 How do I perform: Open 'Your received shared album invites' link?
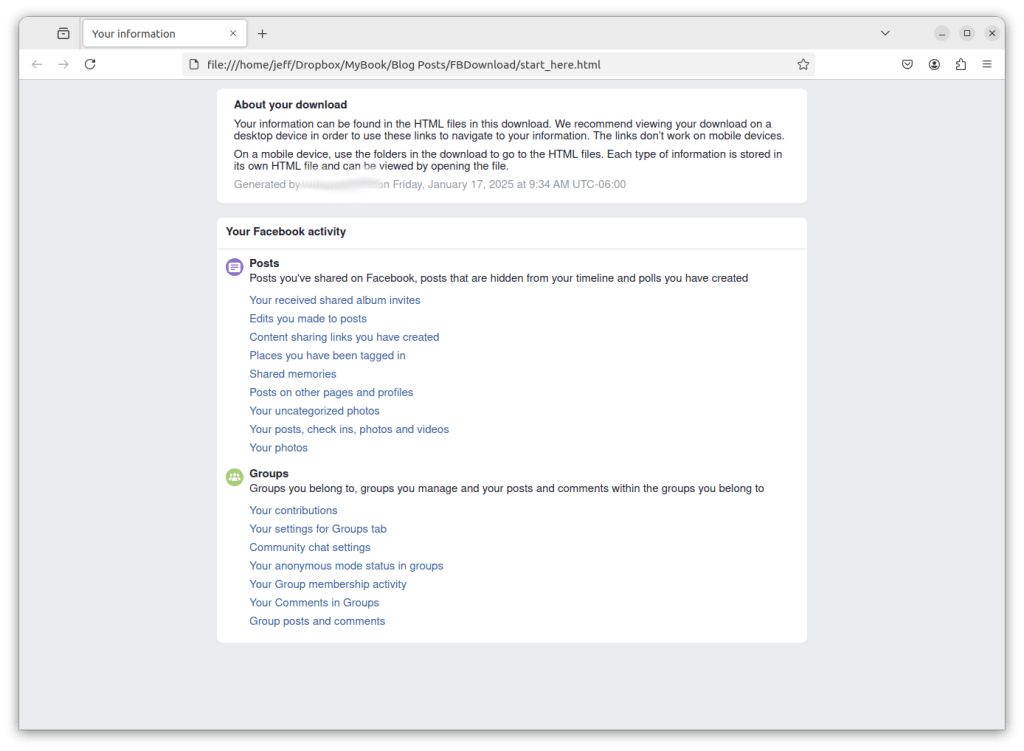335,300
